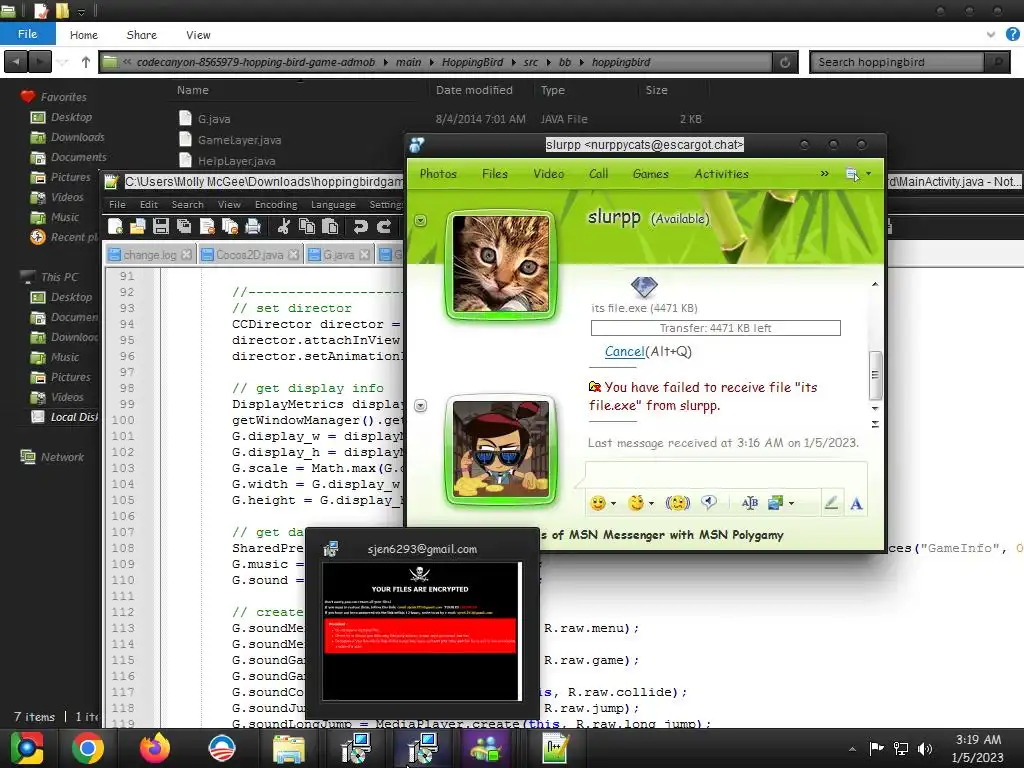Cancel the file transfer link
Viewport: 1024px width, 768px height.
[624, 351]
